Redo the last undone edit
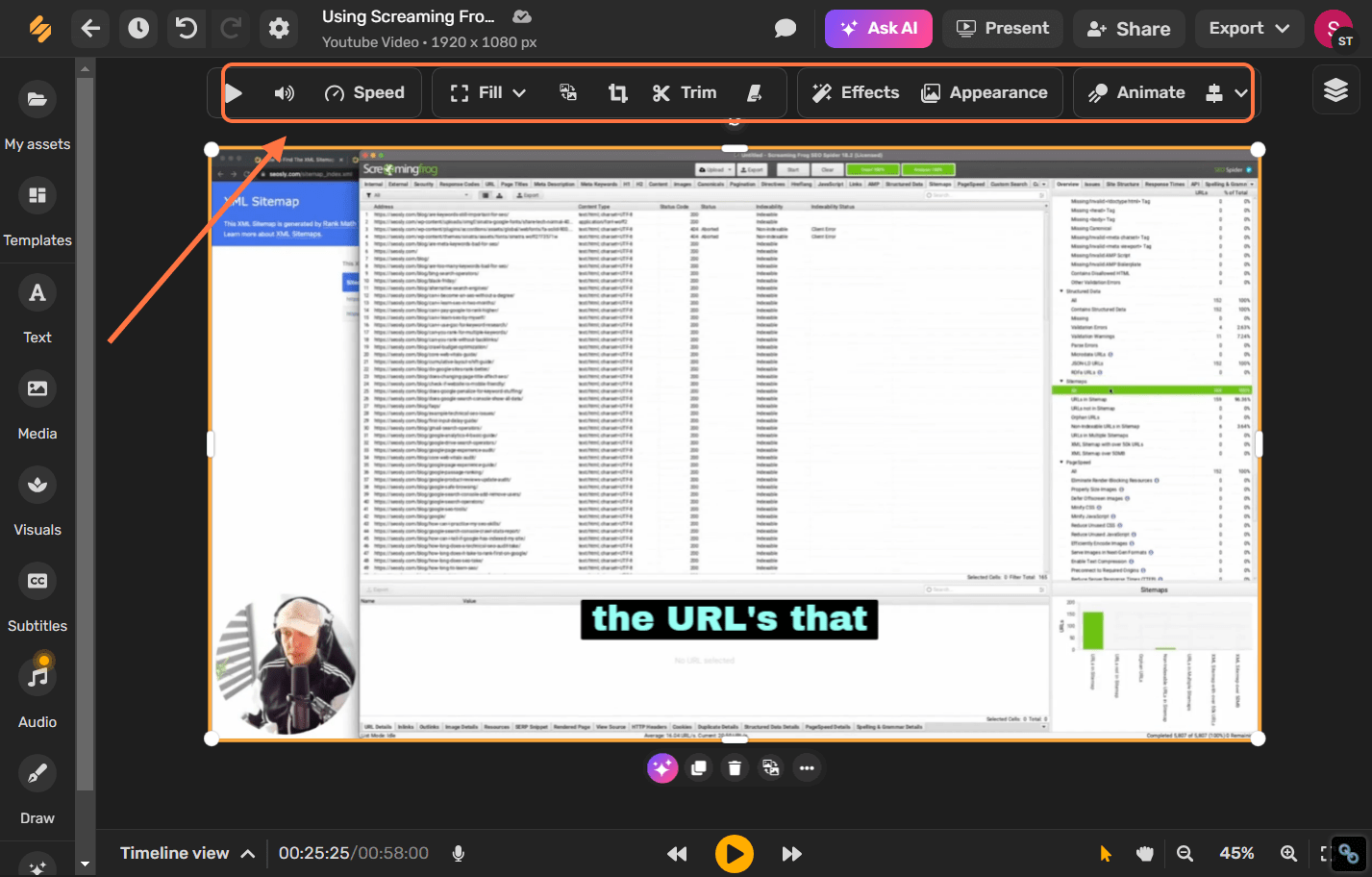Viewport: 1372px width, 877px height. [x=231, y=29]
